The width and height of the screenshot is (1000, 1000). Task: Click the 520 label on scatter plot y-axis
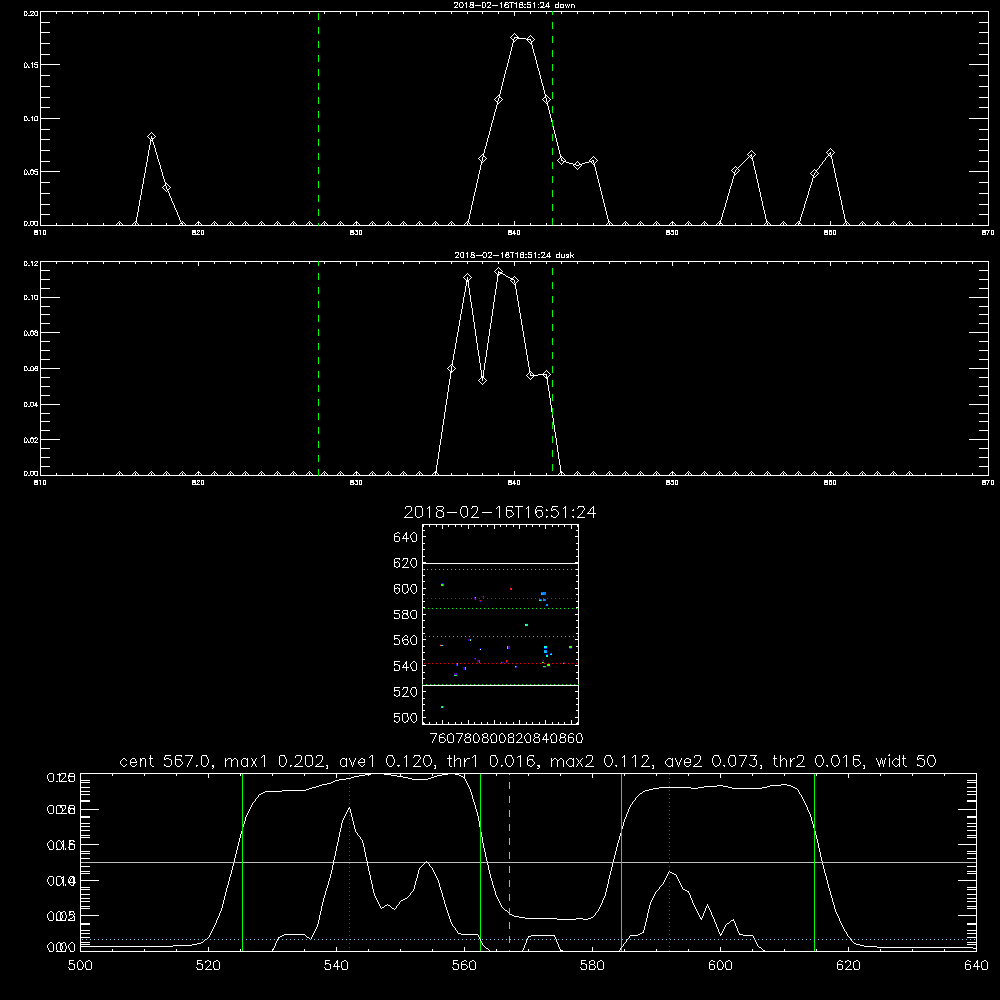pos(406,692)
